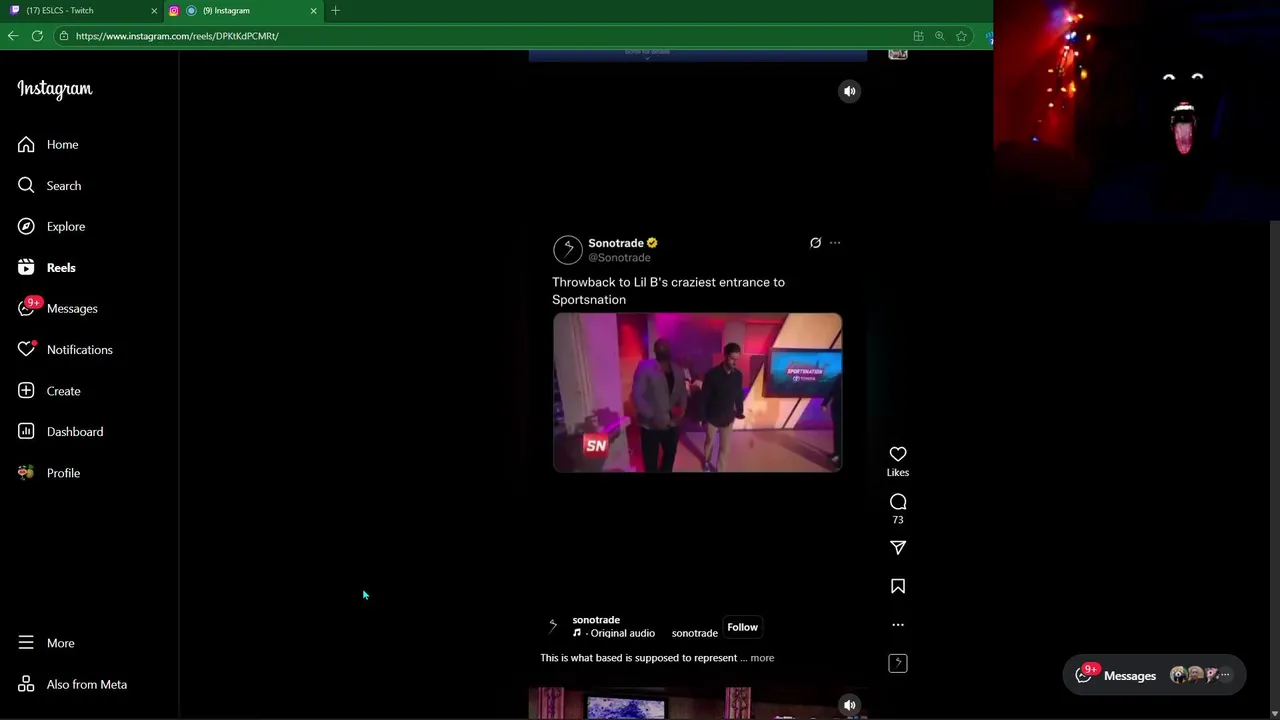Screen dimensions: 1280x720
Task: Click sonotrade avatar next to the username
Action: [552, 626]
